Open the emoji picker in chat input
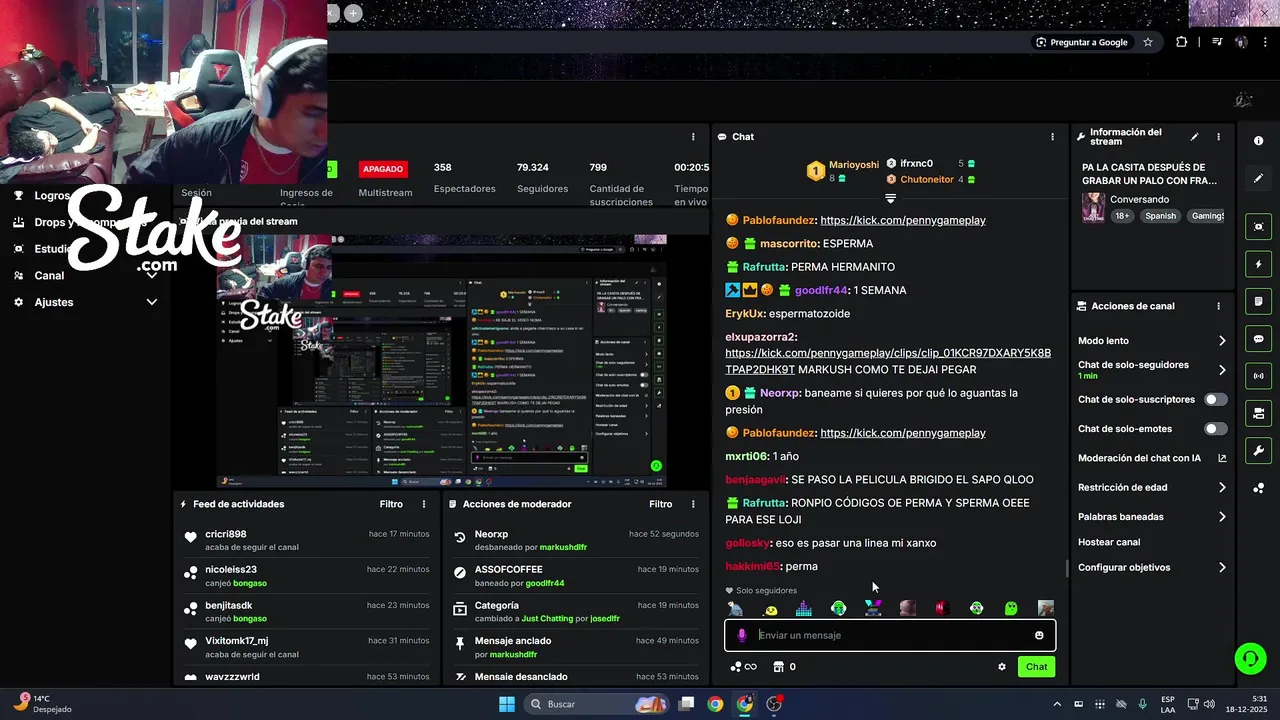1280x720 pixels. (1039, 635)
